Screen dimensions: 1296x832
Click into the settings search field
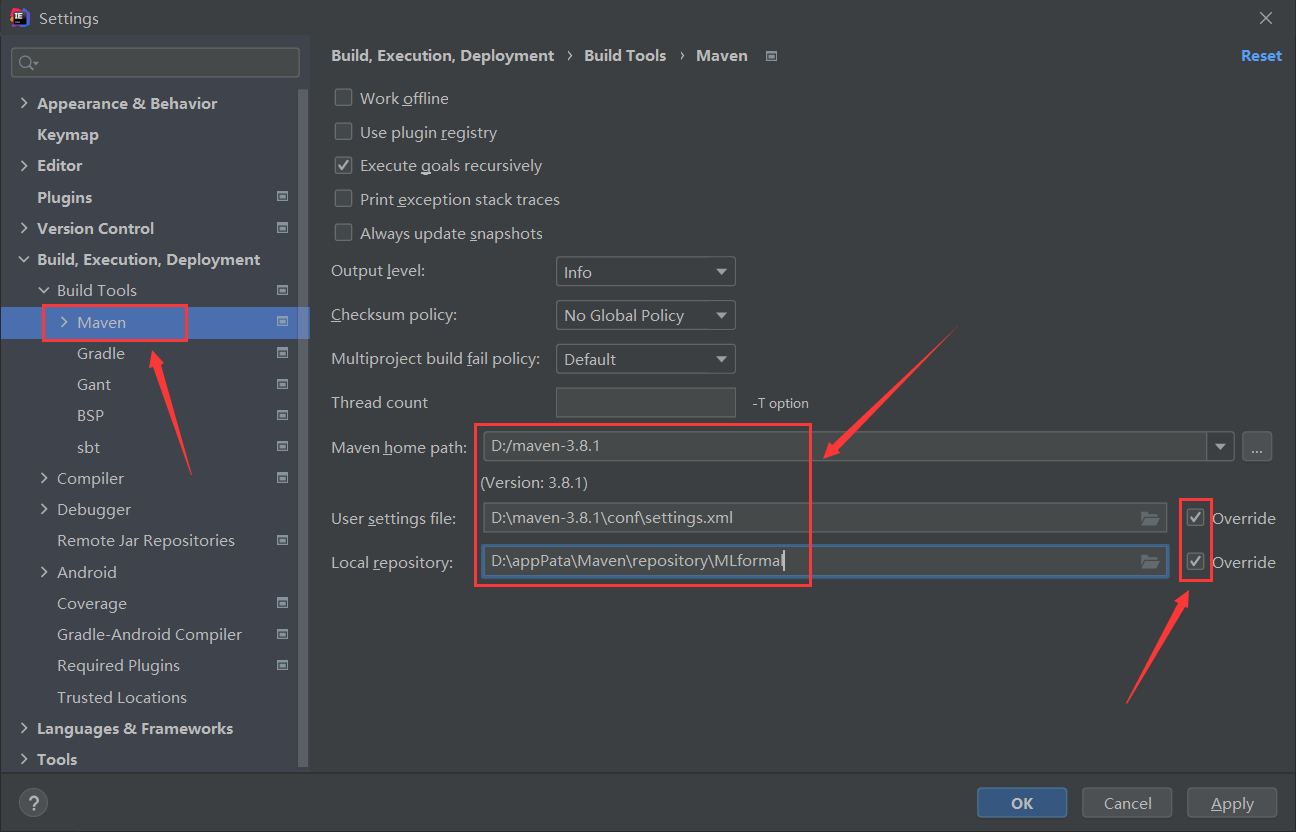coord(155,62)
